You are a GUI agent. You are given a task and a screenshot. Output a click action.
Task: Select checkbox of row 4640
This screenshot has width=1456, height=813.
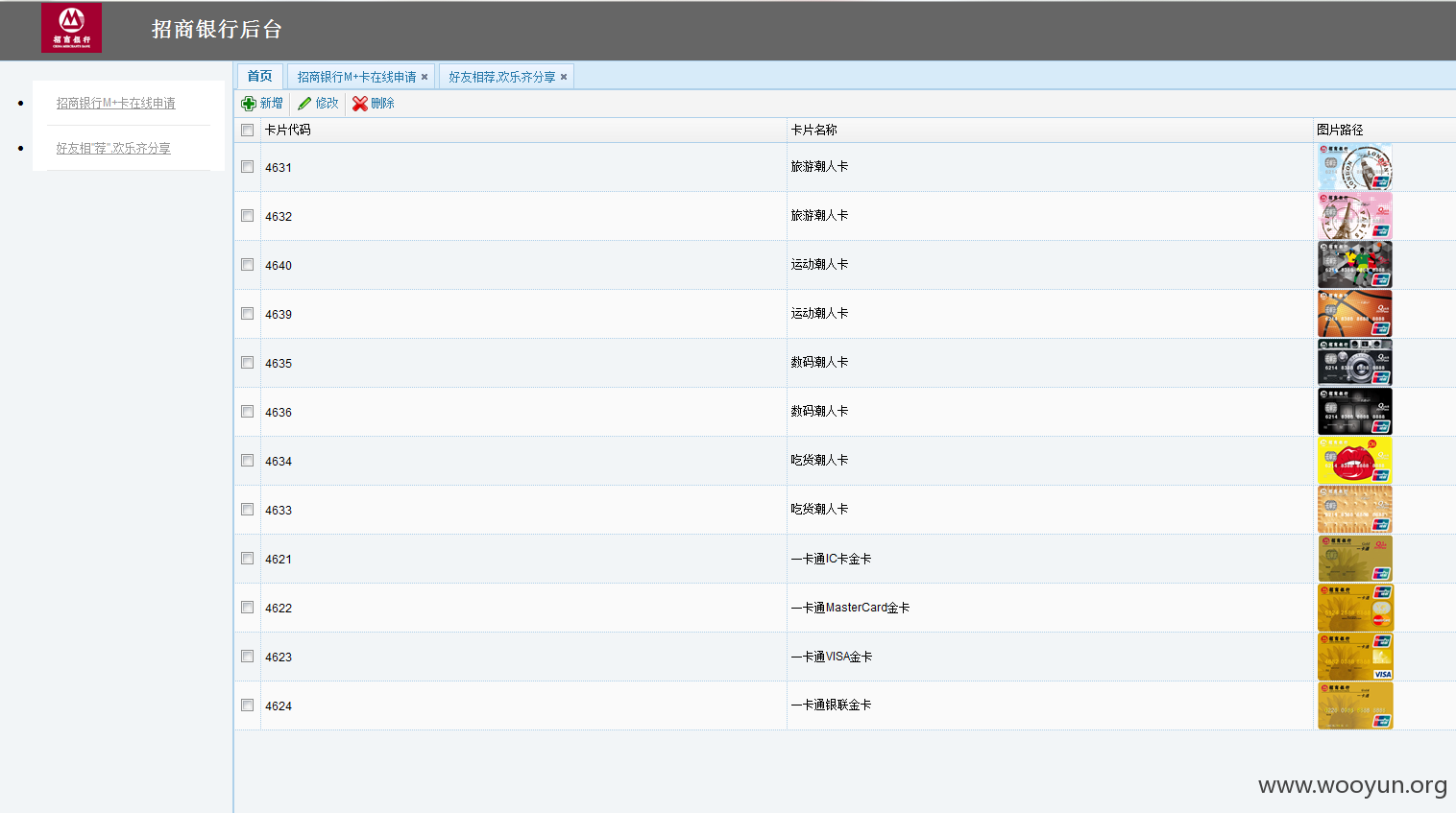coord(248,265)
